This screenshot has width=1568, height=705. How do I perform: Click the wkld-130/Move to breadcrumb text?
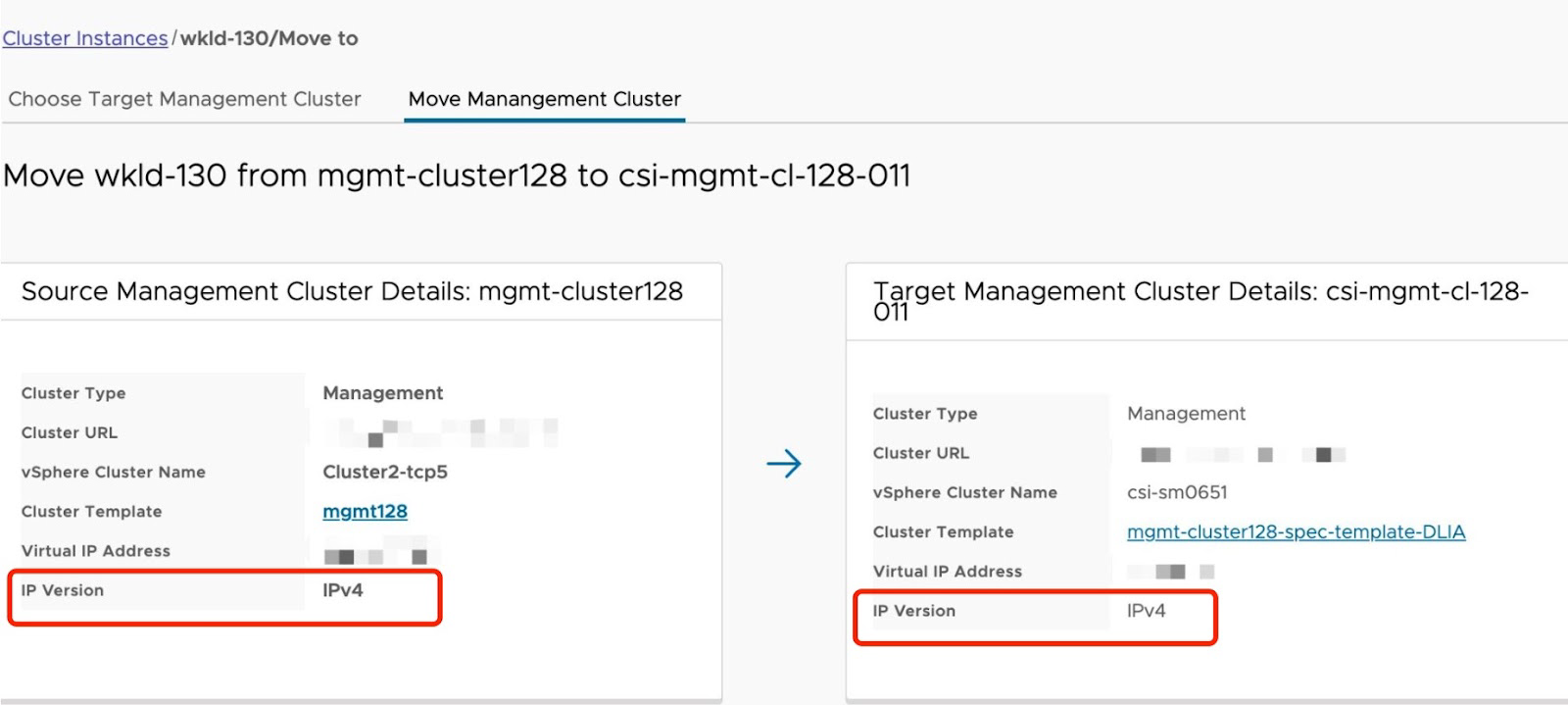[x=269, y=38]
